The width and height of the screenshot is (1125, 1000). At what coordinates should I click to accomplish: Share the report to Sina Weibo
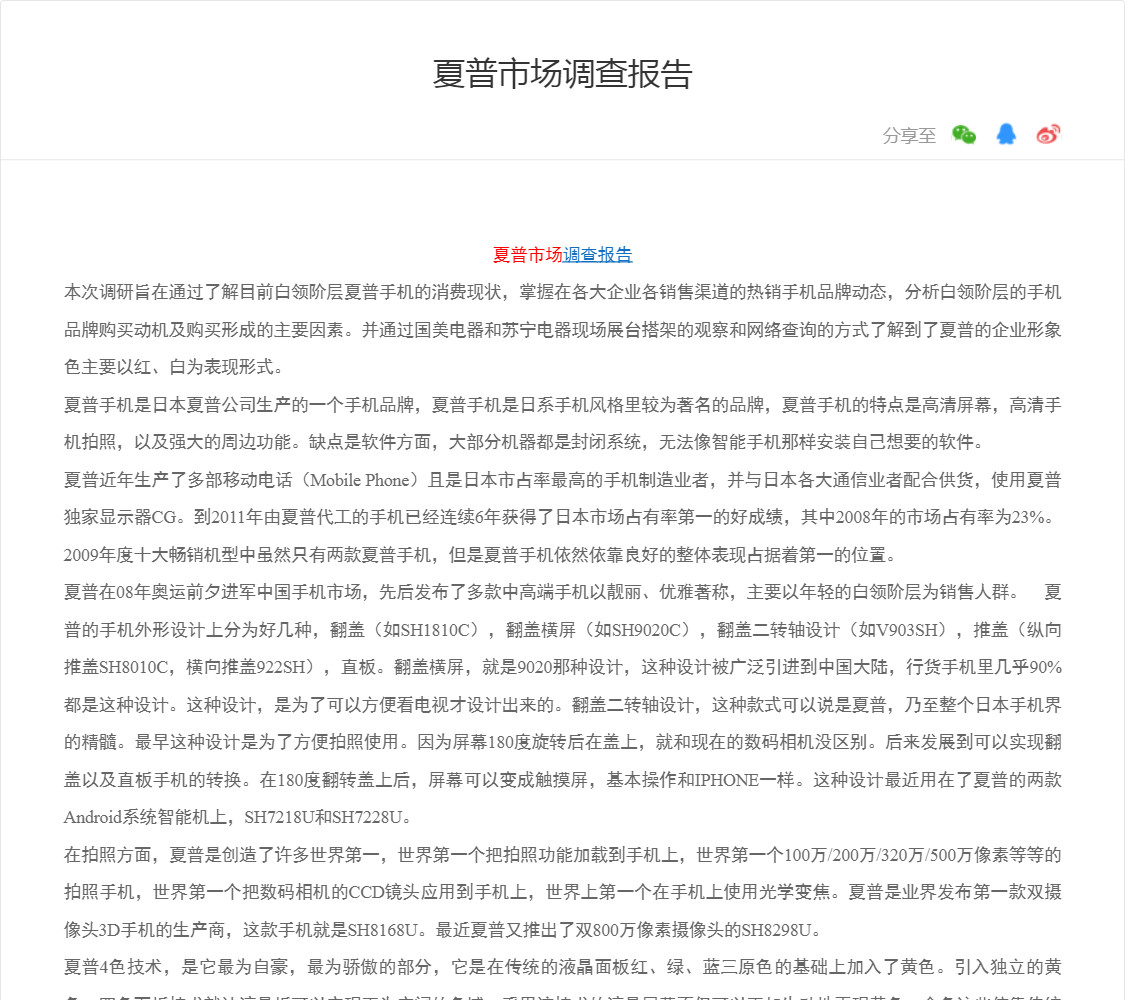click(1048, 134)
